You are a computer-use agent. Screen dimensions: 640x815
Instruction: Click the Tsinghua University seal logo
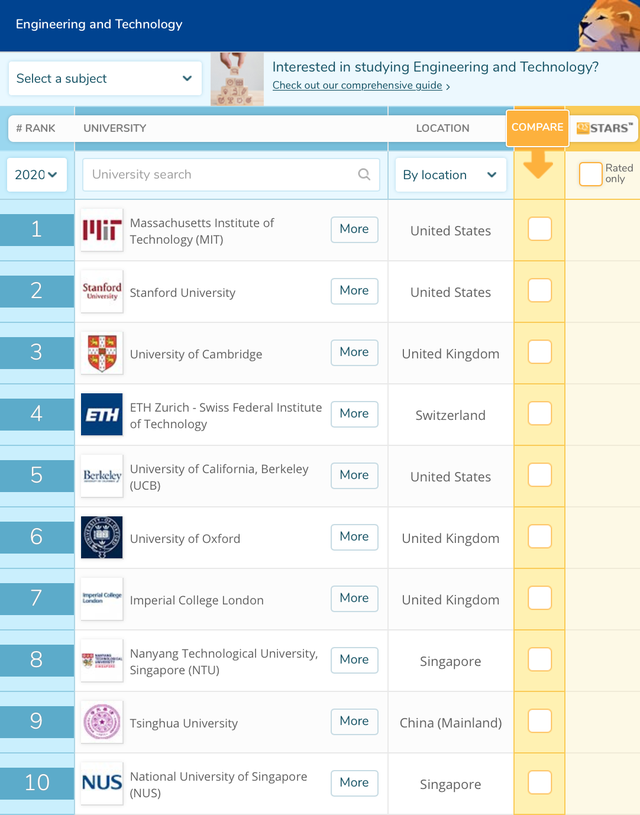[102, 722]
